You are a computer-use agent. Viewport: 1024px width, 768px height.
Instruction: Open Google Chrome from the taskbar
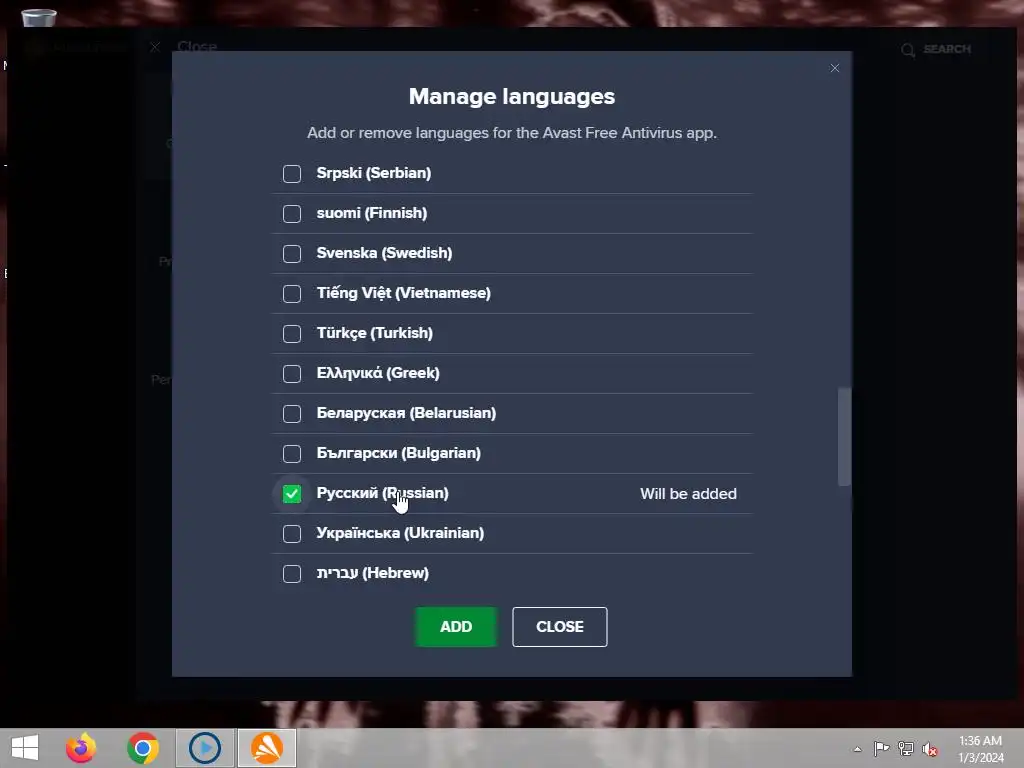[143, 748]
